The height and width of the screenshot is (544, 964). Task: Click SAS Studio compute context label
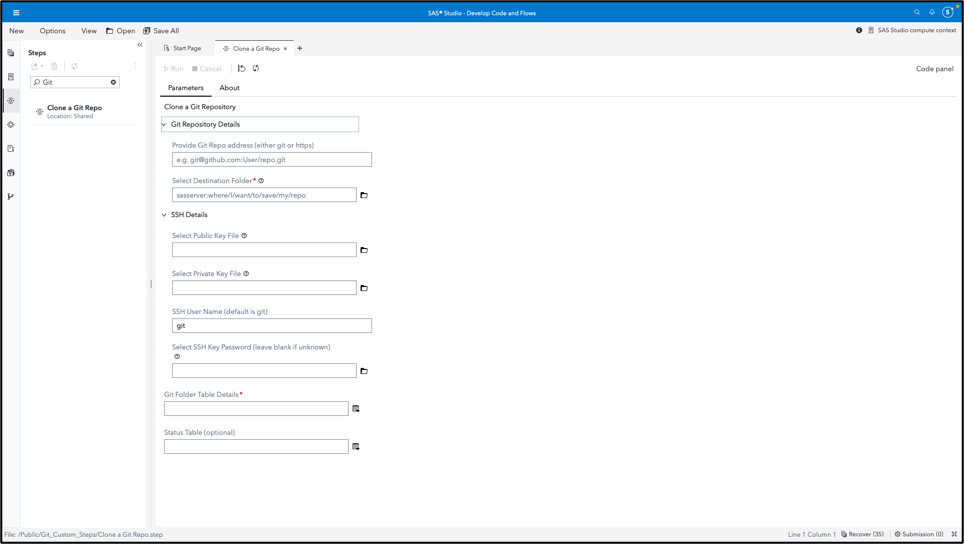[916, 30]
